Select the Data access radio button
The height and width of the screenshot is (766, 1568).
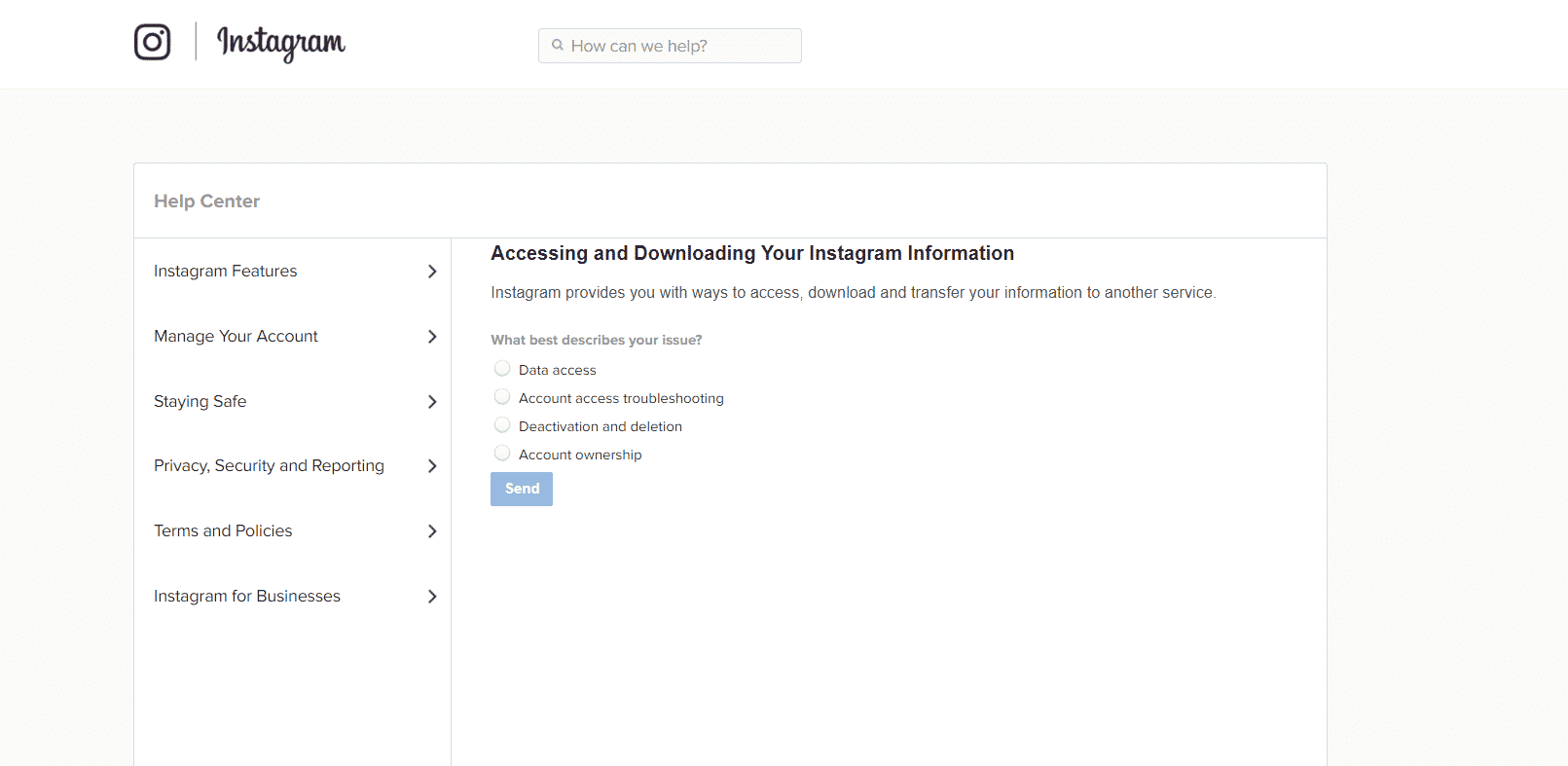click(502, 369)
